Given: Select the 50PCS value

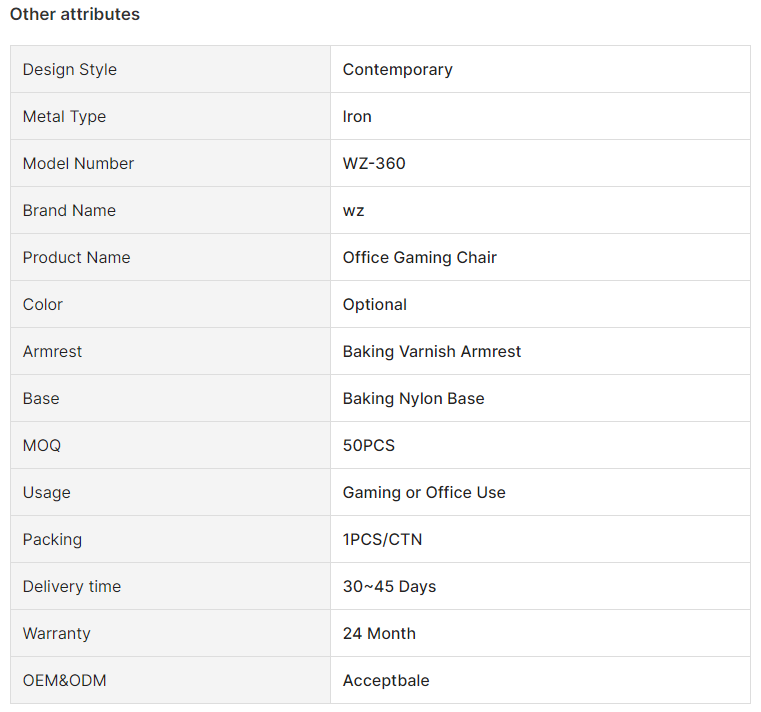Looking at the screenshot, I should pos(369,445).
